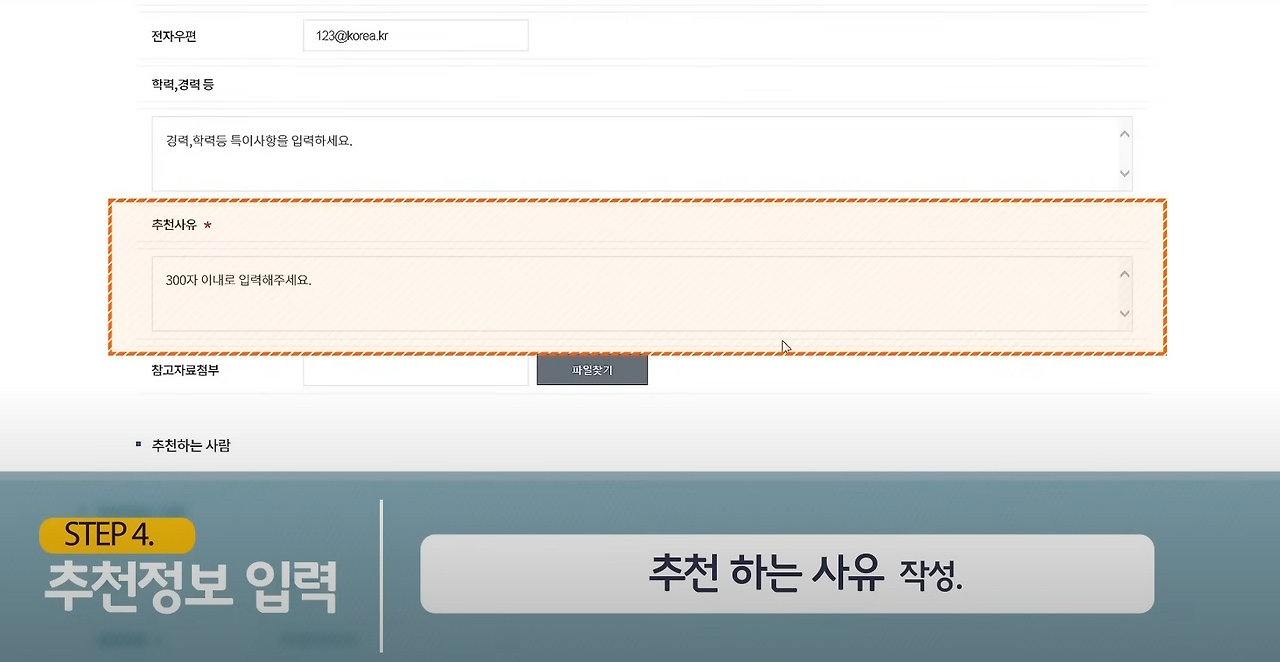The image size is (1280, 662).
Task: Click the STEP 4 badge
Action: 116,534
